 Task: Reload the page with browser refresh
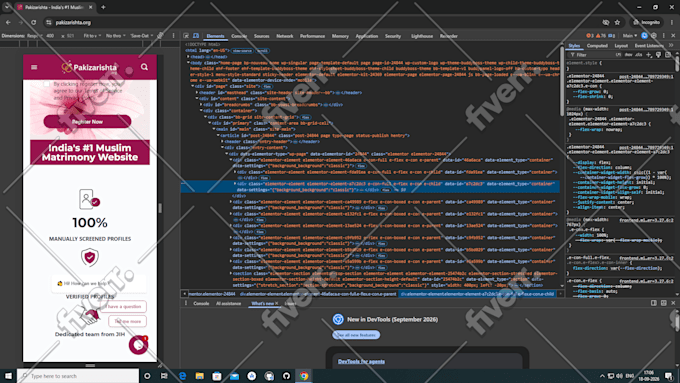33,22
